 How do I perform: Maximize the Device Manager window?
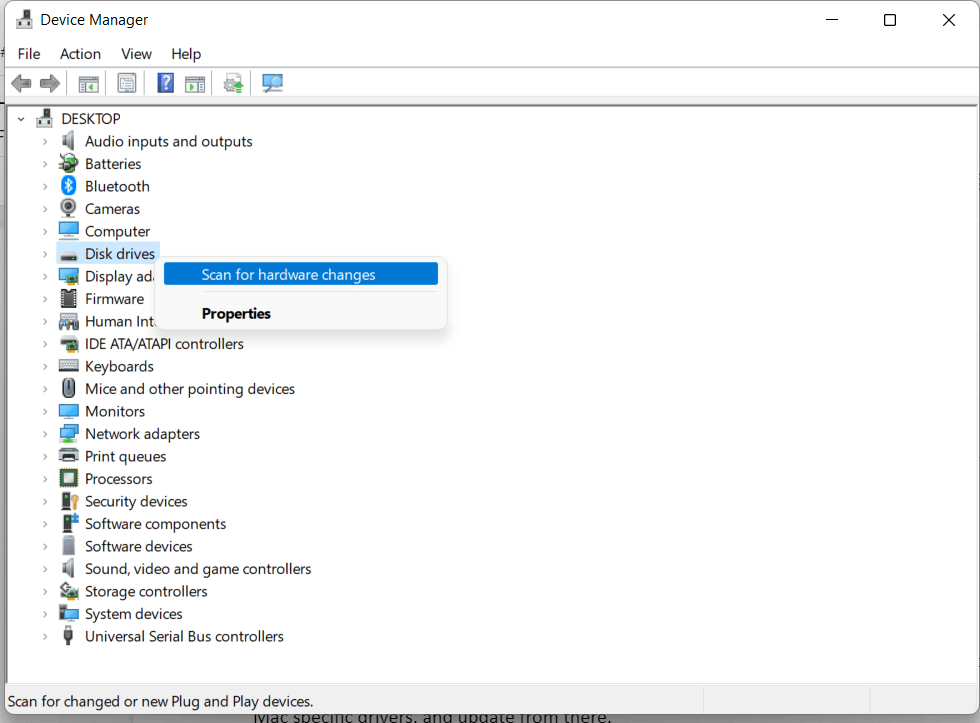890,20
